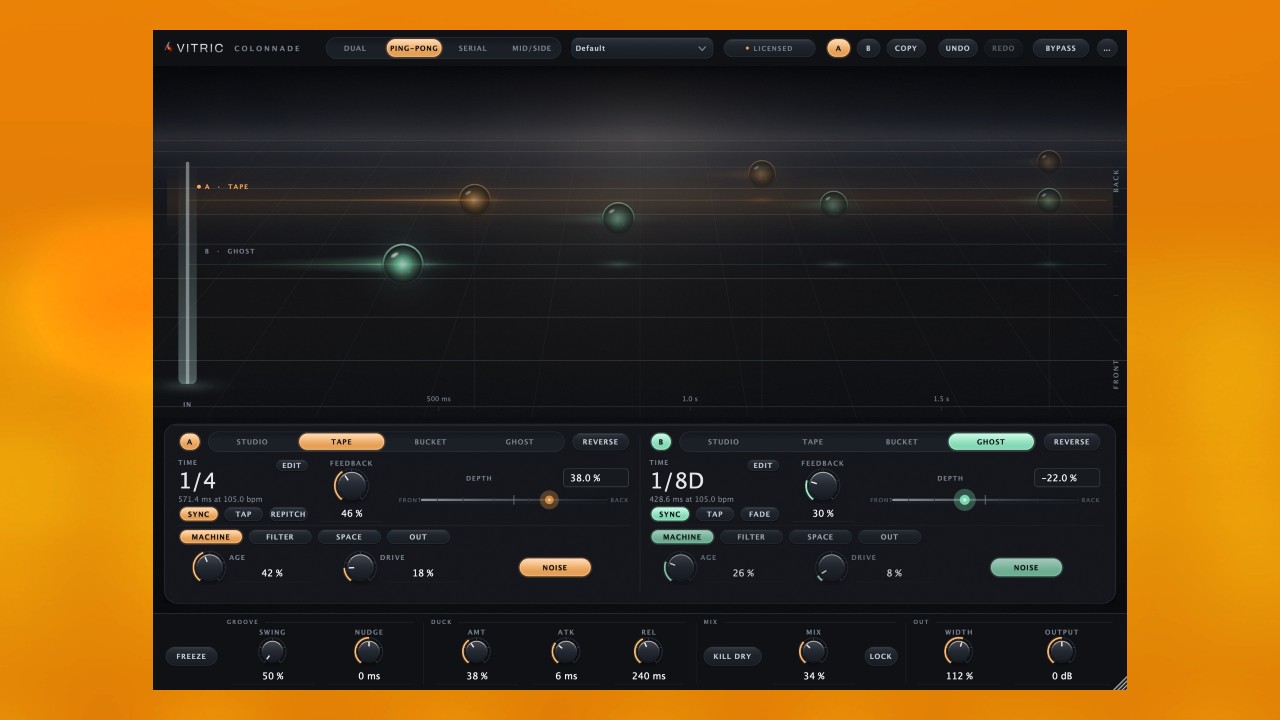
Task: Choose the Serial routing mode
Action: pos(473,48)
